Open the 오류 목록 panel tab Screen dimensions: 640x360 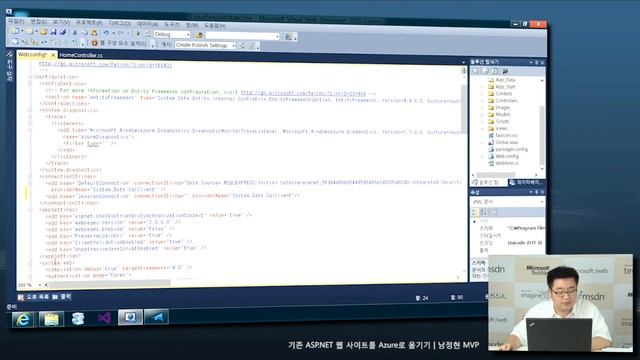click(34, 297)
